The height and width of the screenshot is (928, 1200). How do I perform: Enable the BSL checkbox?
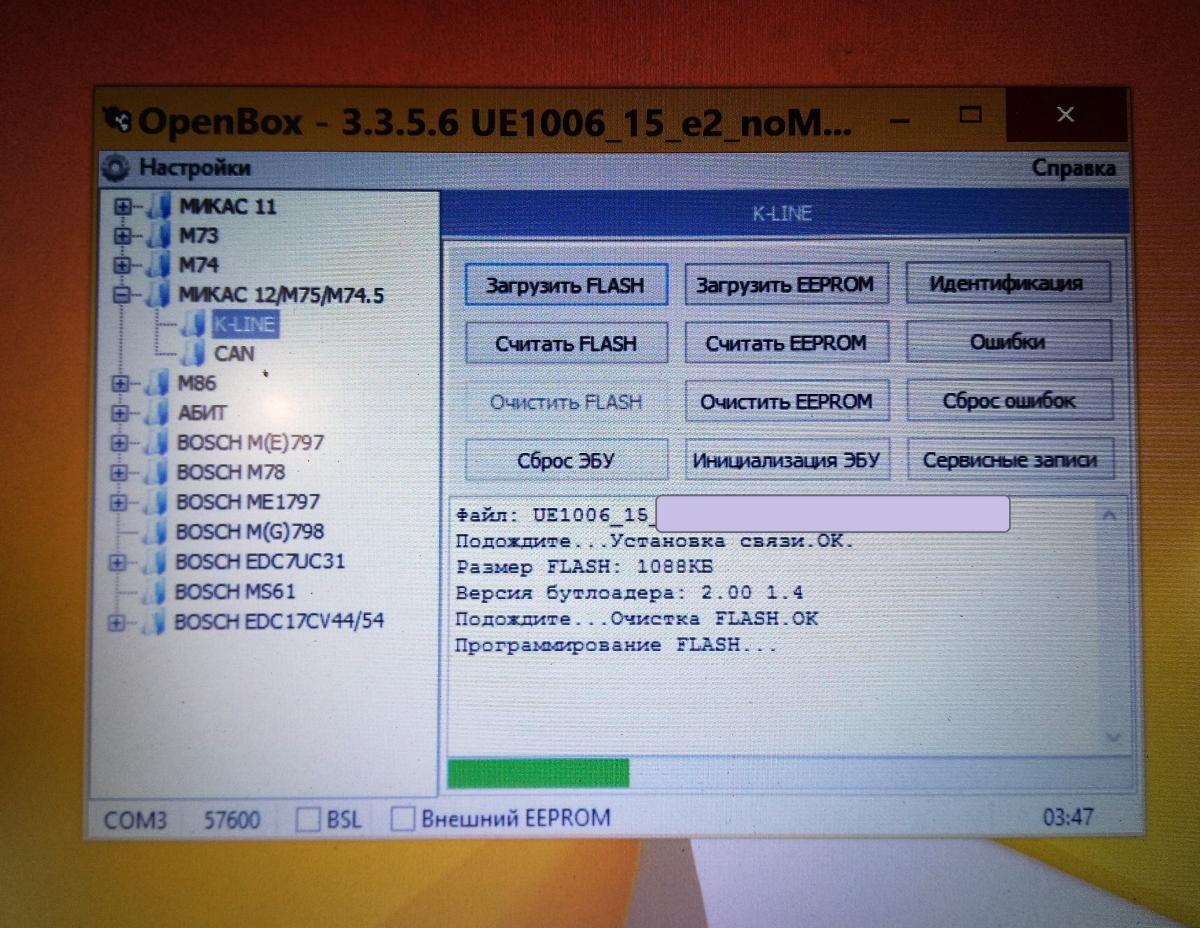point(307,819)
